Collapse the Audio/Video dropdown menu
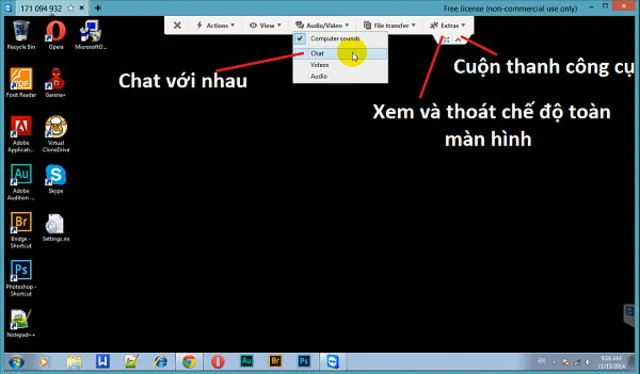The height and width of the screenshot is (374, 640). tap(322, 25)
